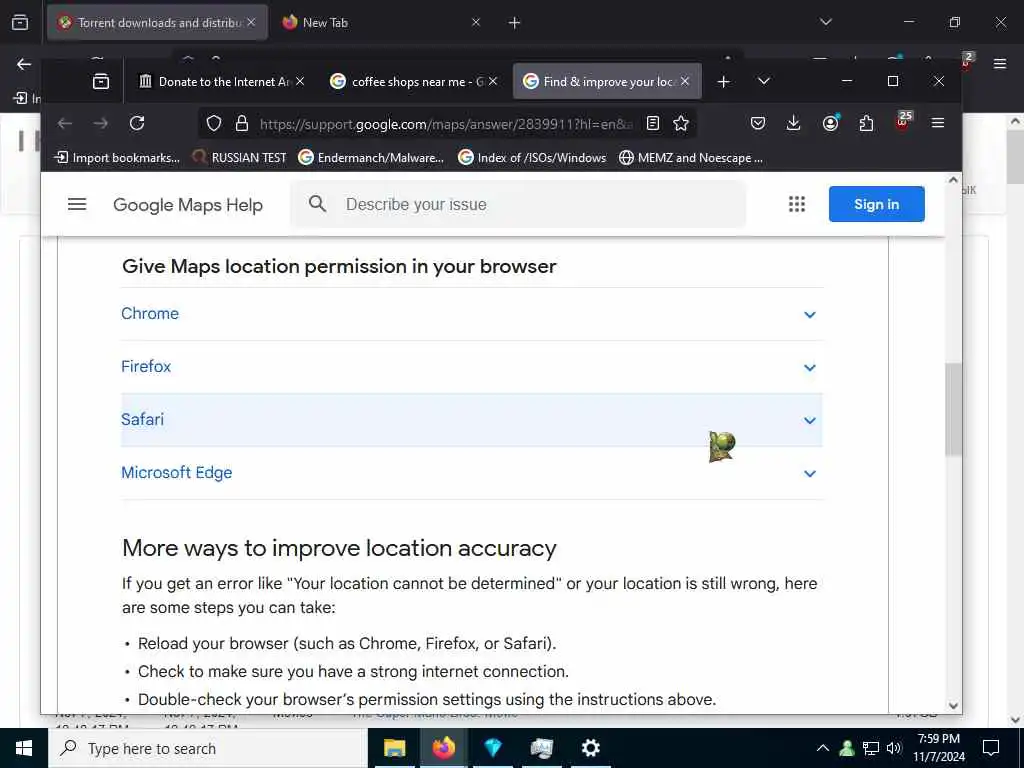The width and height of the screenshot is (1024, 768).
Task: Click the front page scroll-down arrow
Action: tap(953, 705)
